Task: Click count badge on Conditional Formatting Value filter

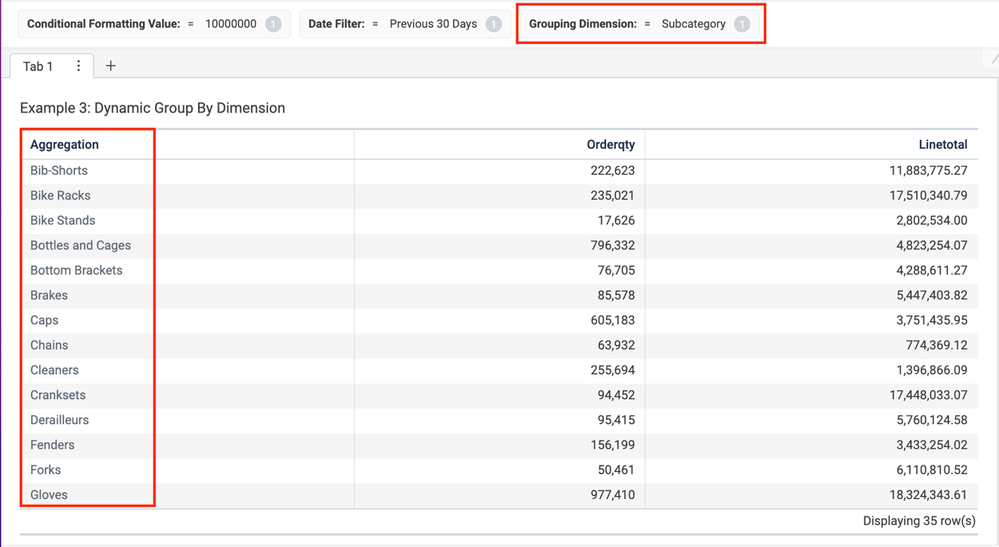Action: coord(273,24)
